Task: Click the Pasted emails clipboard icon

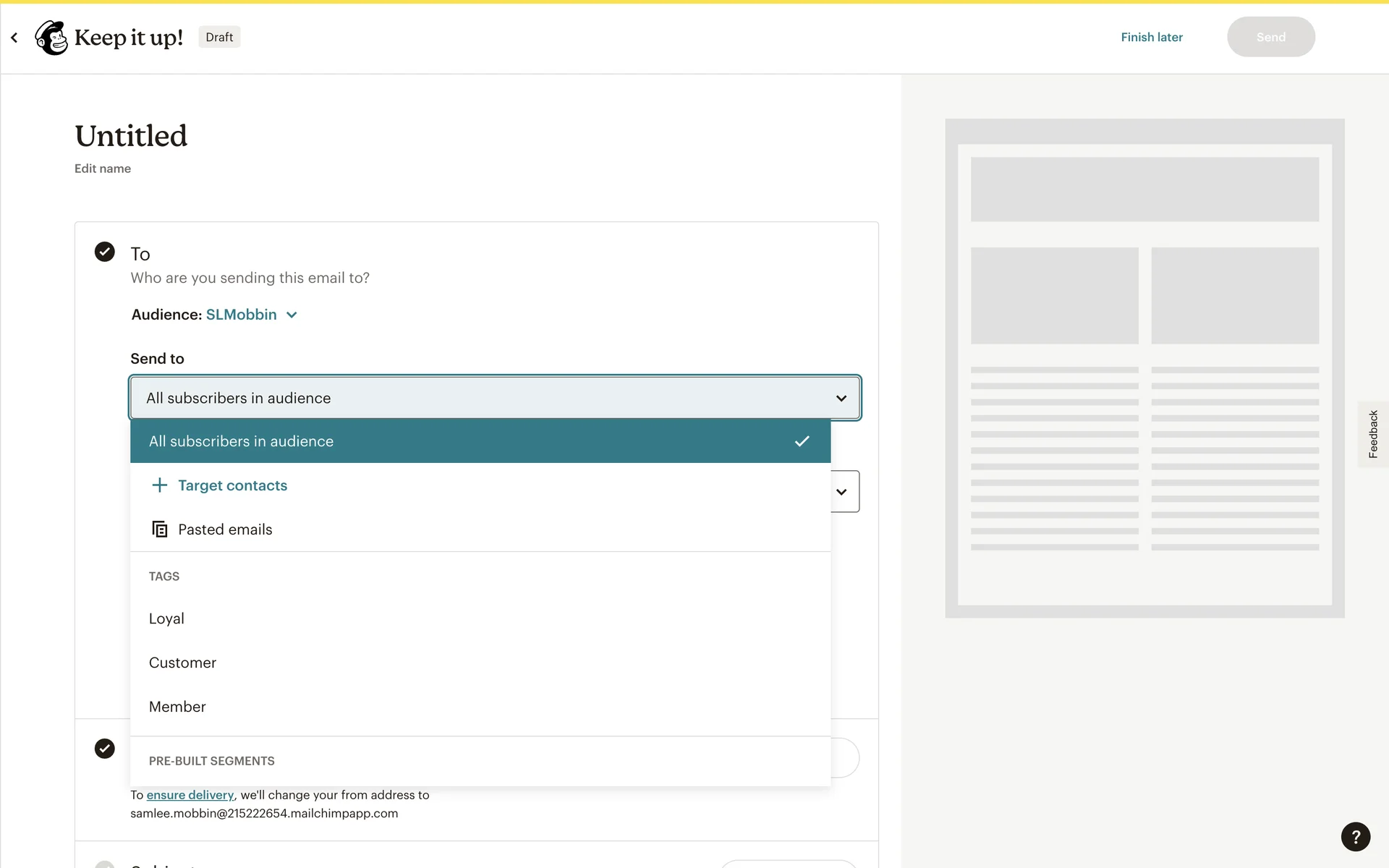Action: [160, 529]
